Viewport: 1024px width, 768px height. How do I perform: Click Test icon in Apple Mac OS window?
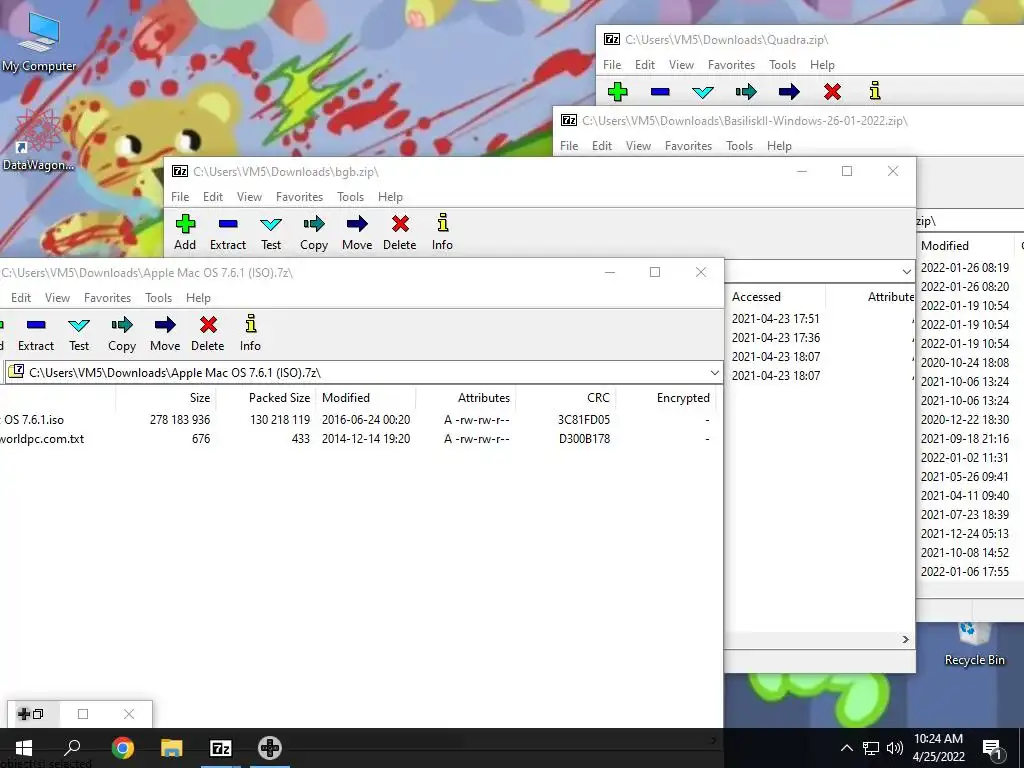point(79,325)
